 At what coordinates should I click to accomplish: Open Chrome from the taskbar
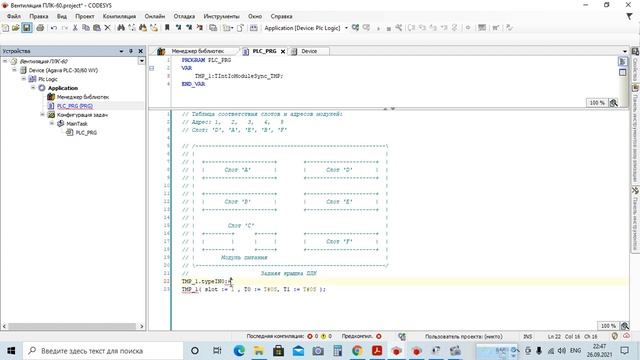(x=358, y=351)
